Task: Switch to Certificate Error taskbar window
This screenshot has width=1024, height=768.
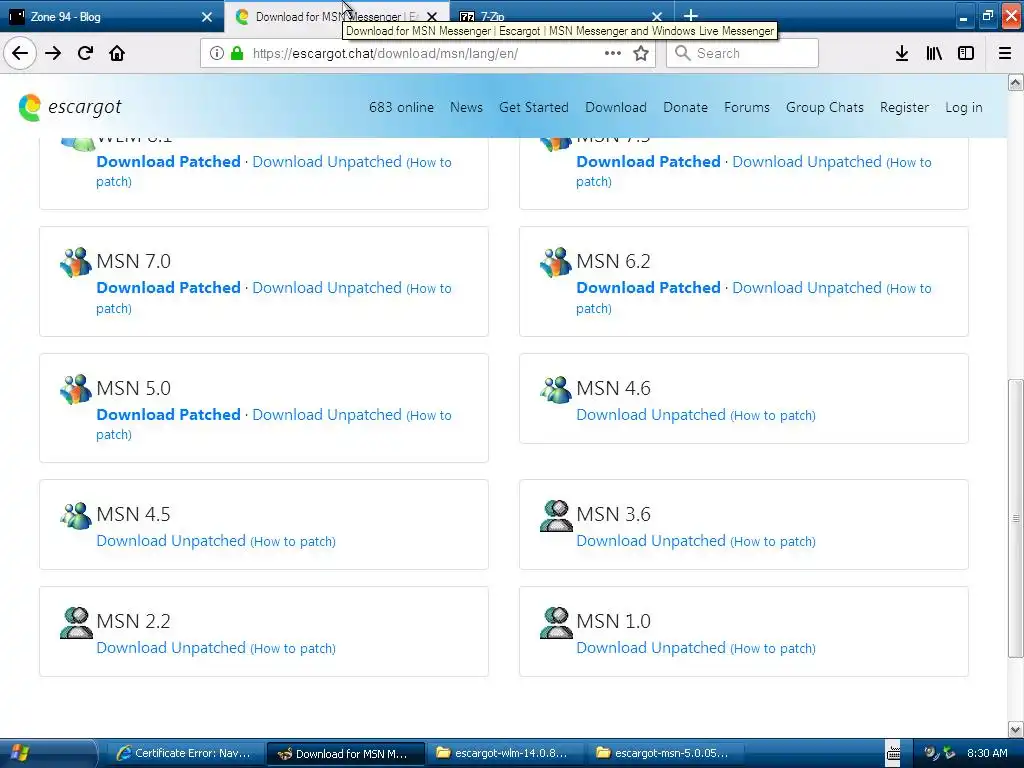Action: pyautogui.click(x=184, y=753)
